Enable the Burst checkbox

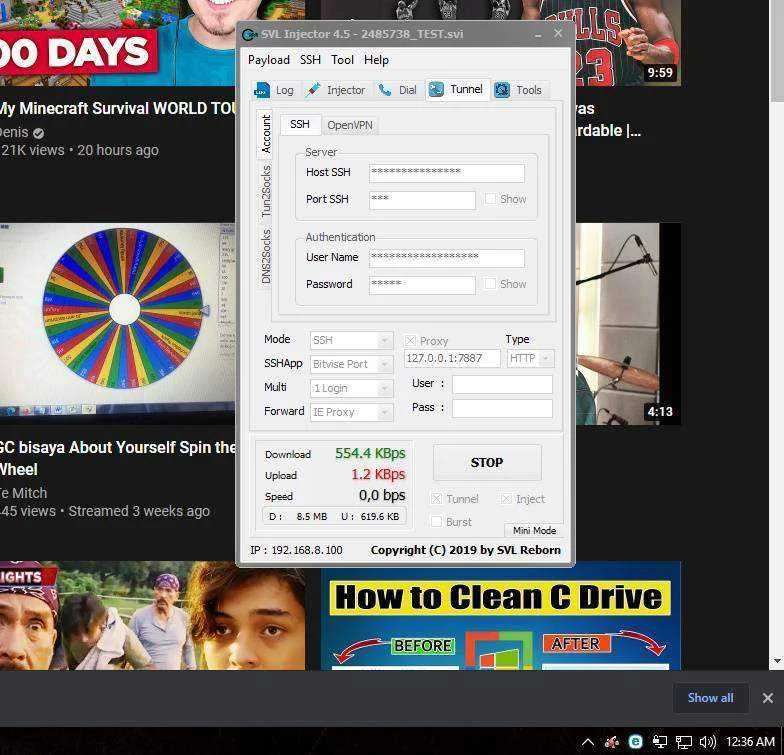[436, 522]
